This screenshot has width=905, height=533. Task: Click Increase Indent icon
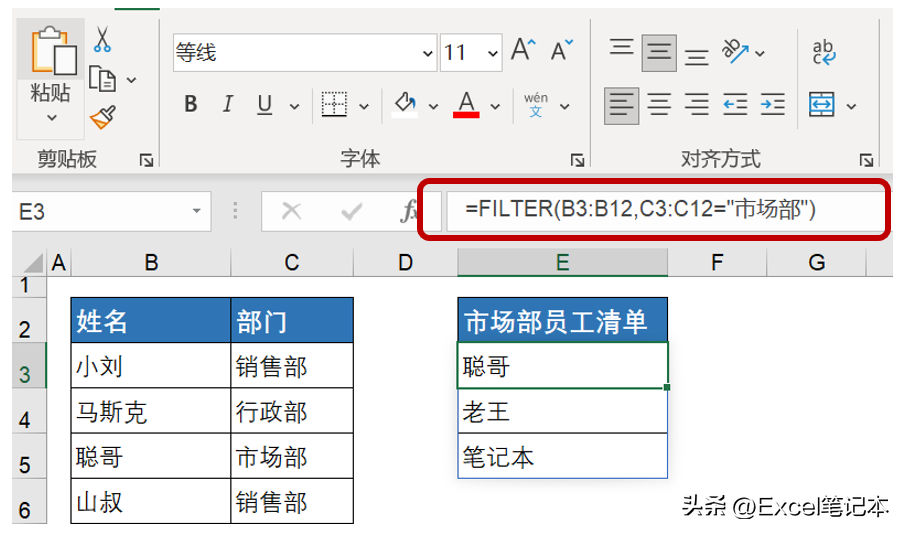coord(773,105)
